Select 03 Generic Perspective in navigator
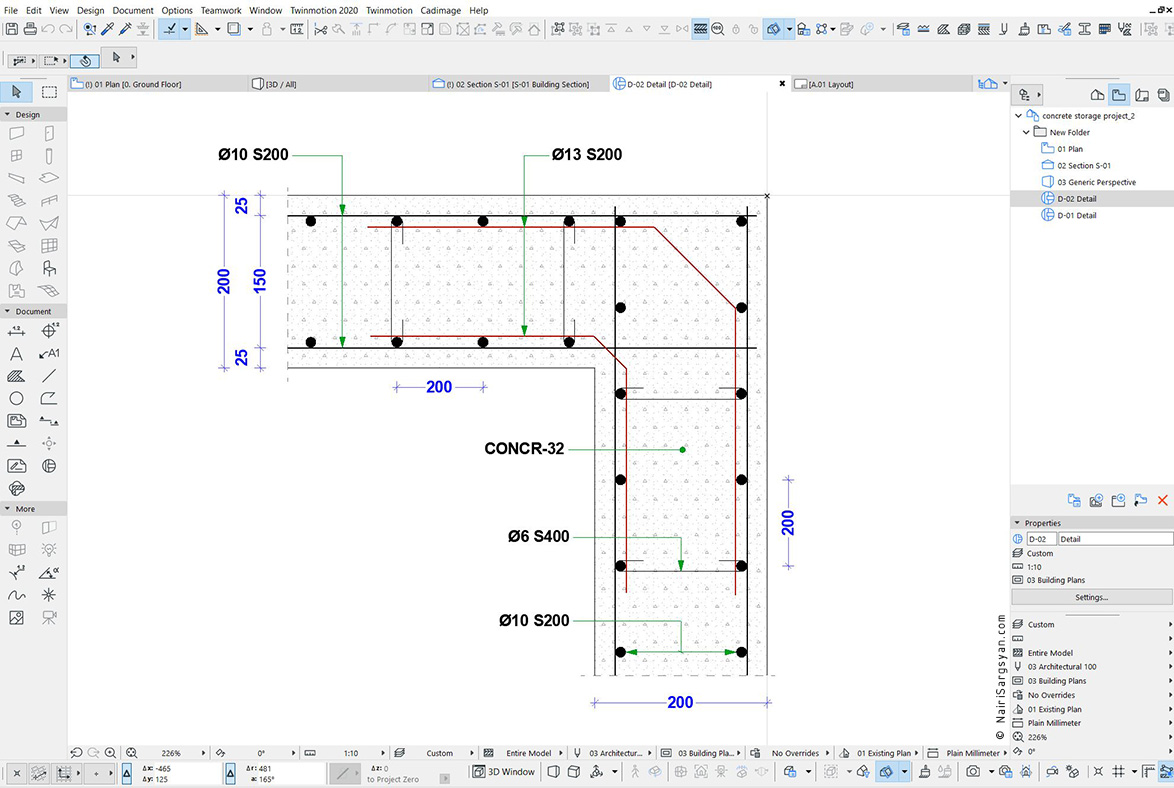 click(1096, 182)
